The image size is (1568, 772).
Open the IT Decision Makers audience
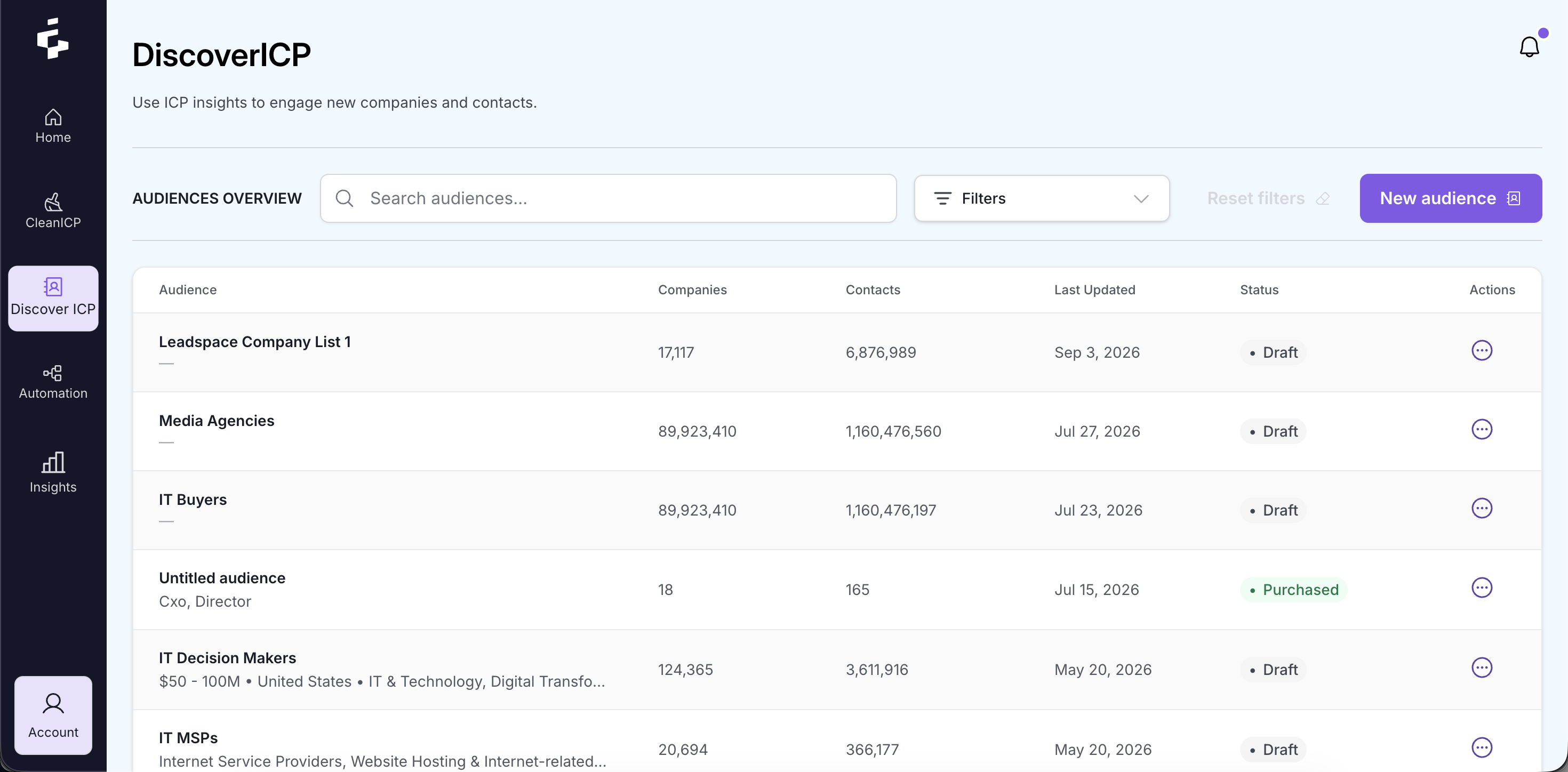227,658
